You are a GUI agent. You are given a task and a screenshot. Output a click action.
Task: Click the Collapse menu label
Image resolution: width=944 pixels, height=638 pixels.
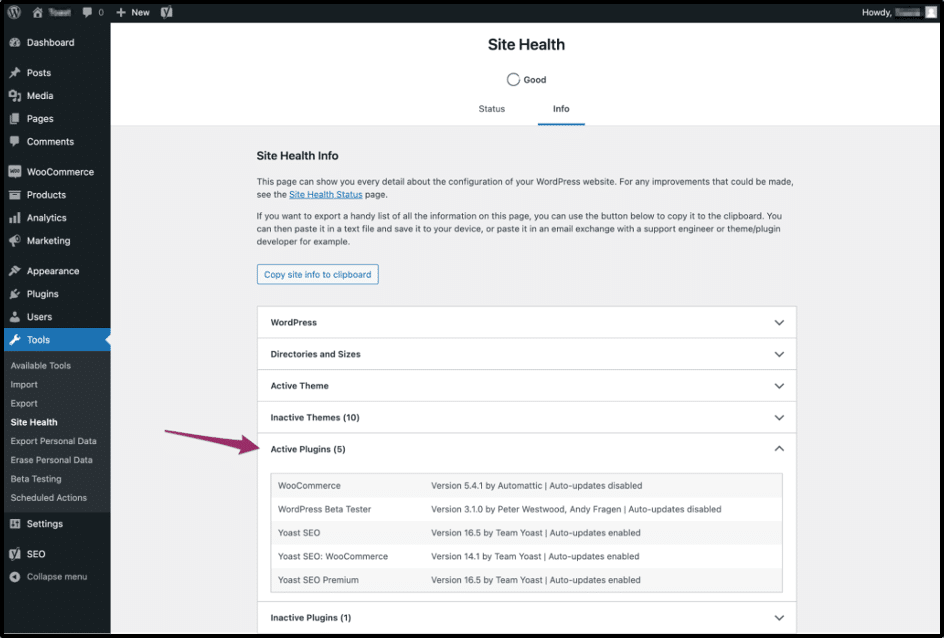click(x=57, y=577)
